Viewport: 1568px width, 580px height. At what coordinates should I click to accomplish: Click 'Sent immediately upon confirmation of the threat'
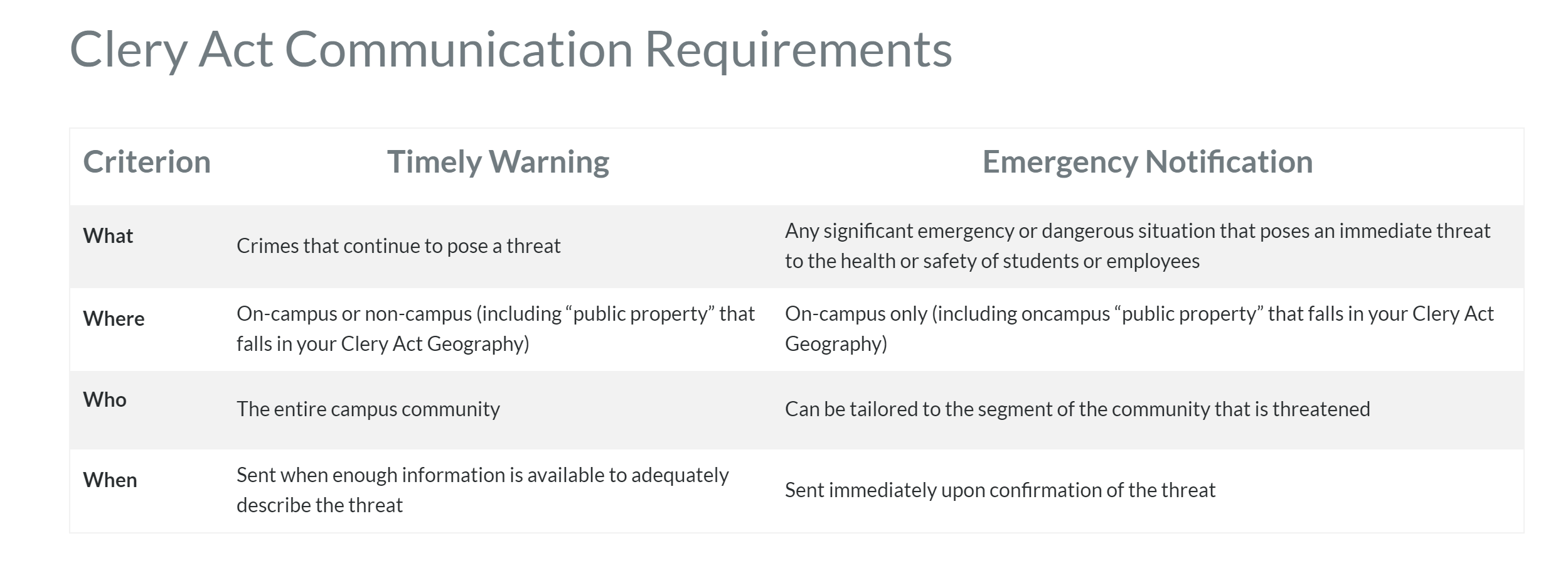click(1000, 490)
